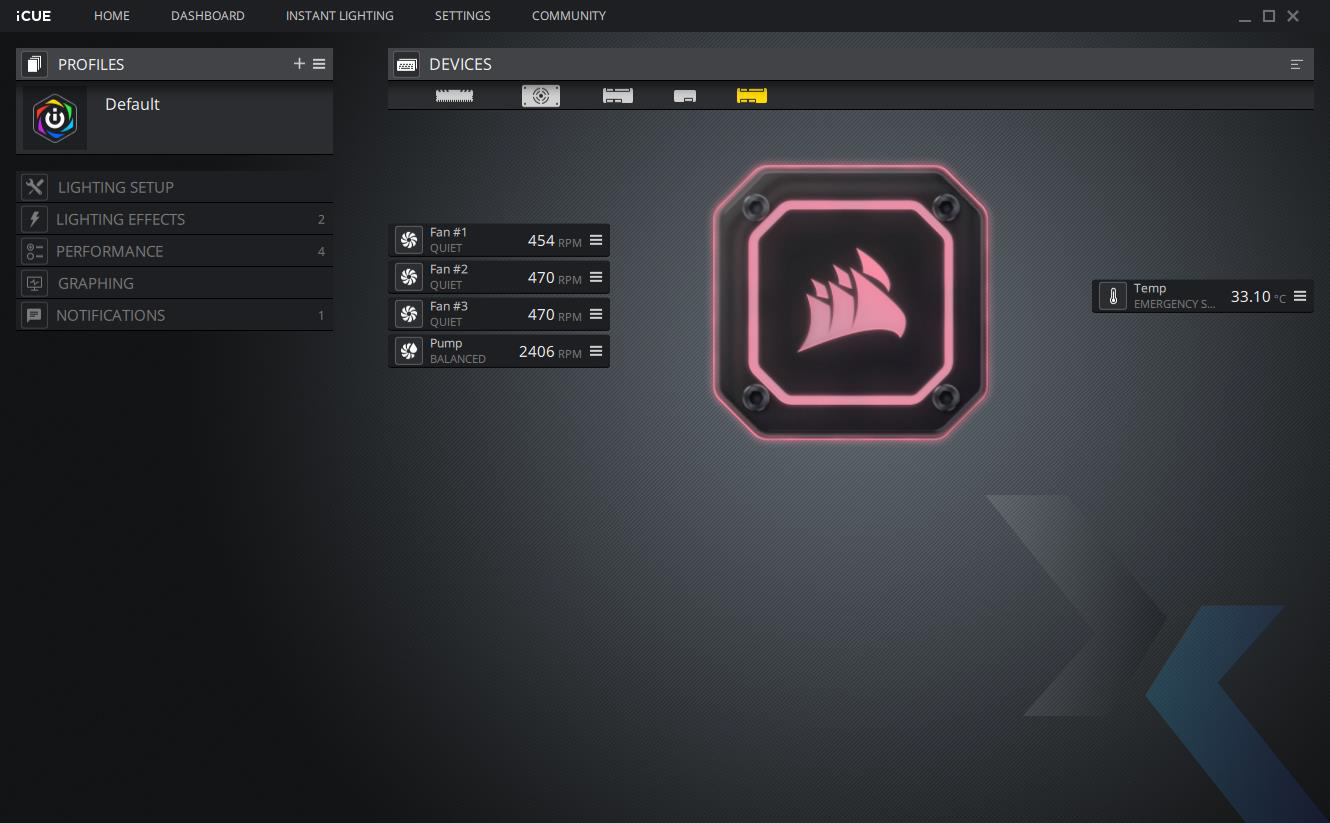Click the add profile plus icon
1330x823 pixels.
coord(299,64)
